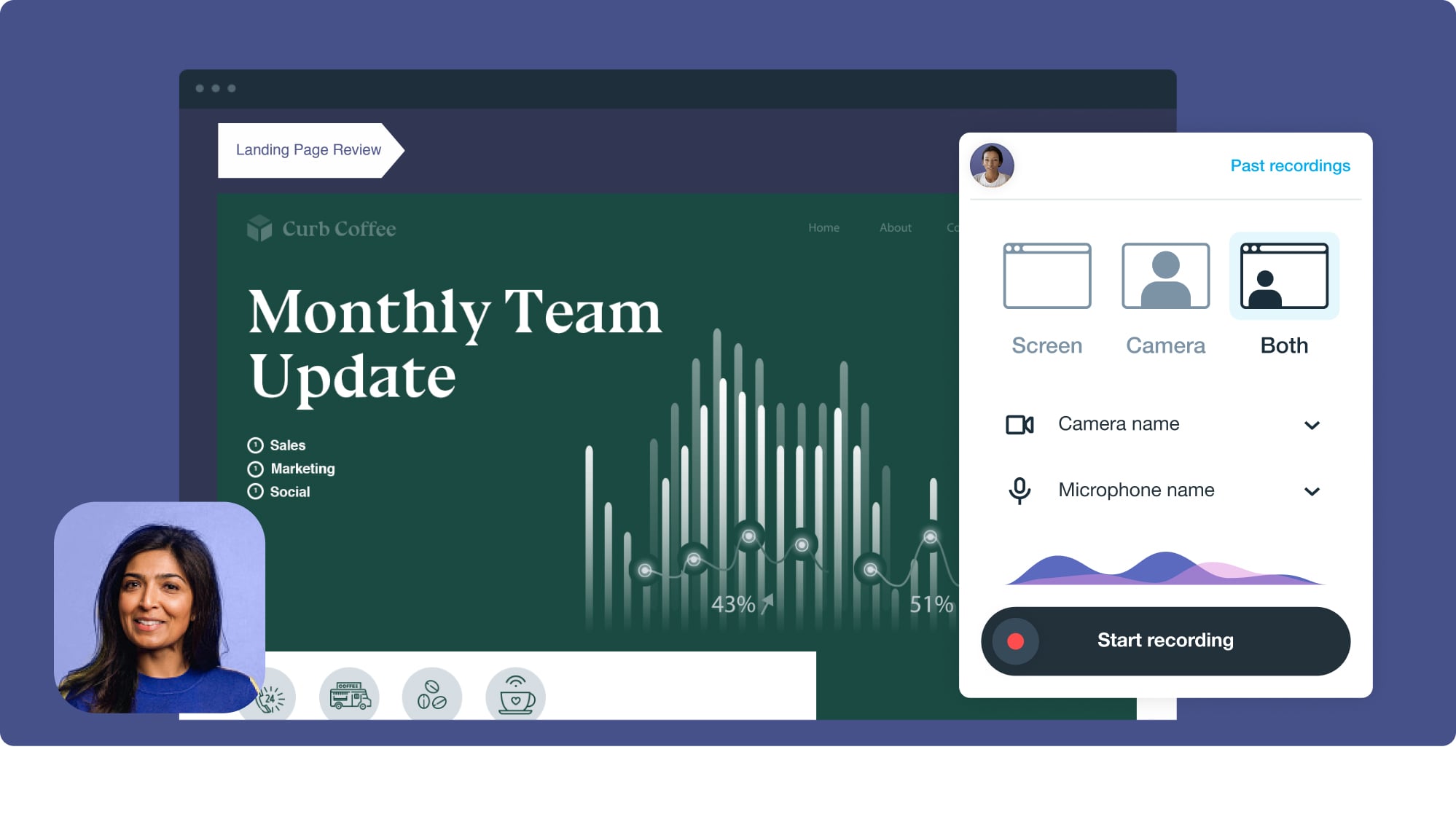Open Past recordings panel

point(1291,165)
